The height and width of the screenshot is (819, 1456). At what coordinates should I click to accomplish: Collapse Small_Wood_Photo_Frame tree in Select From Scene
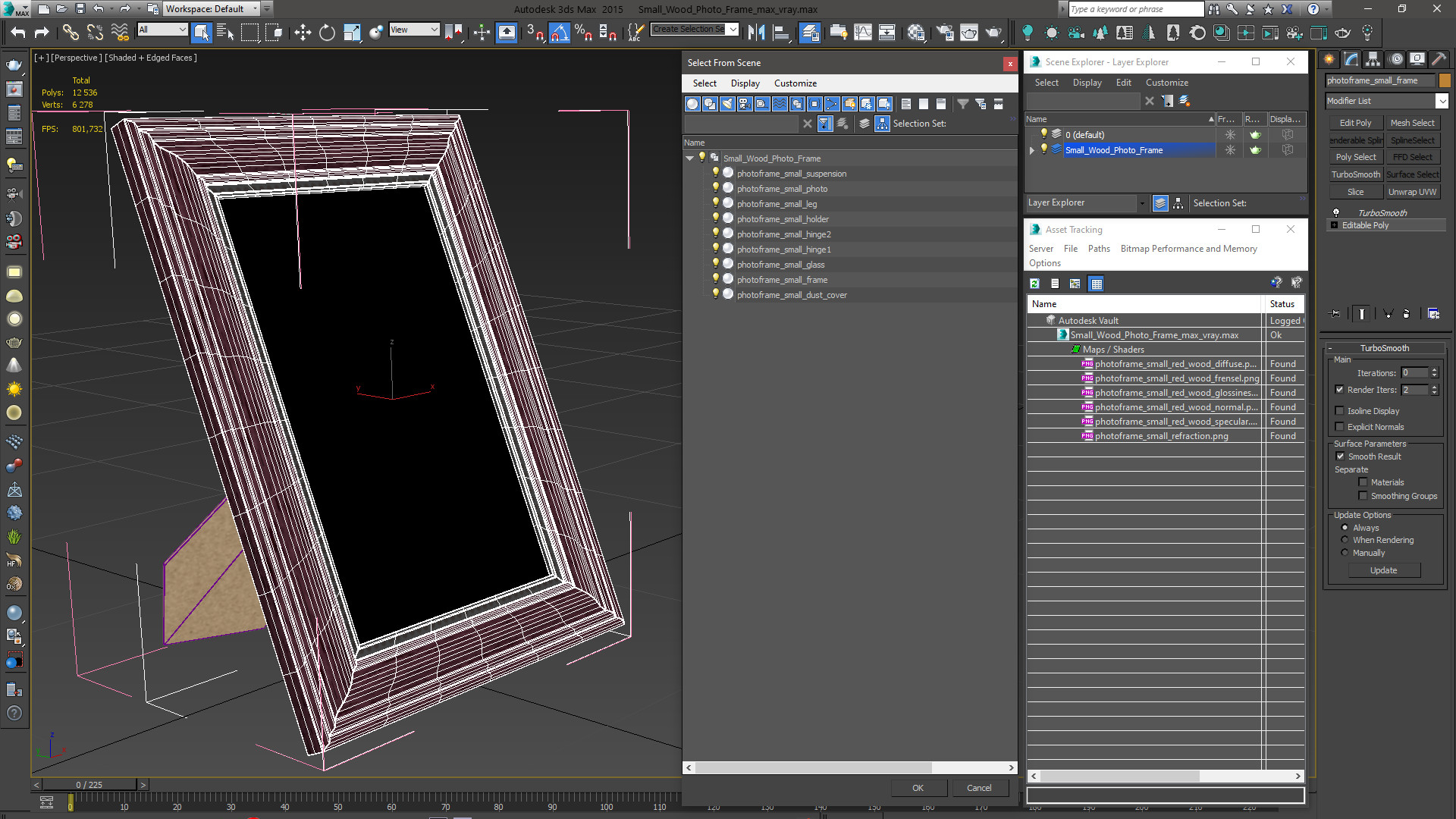(x=689, y=158)
